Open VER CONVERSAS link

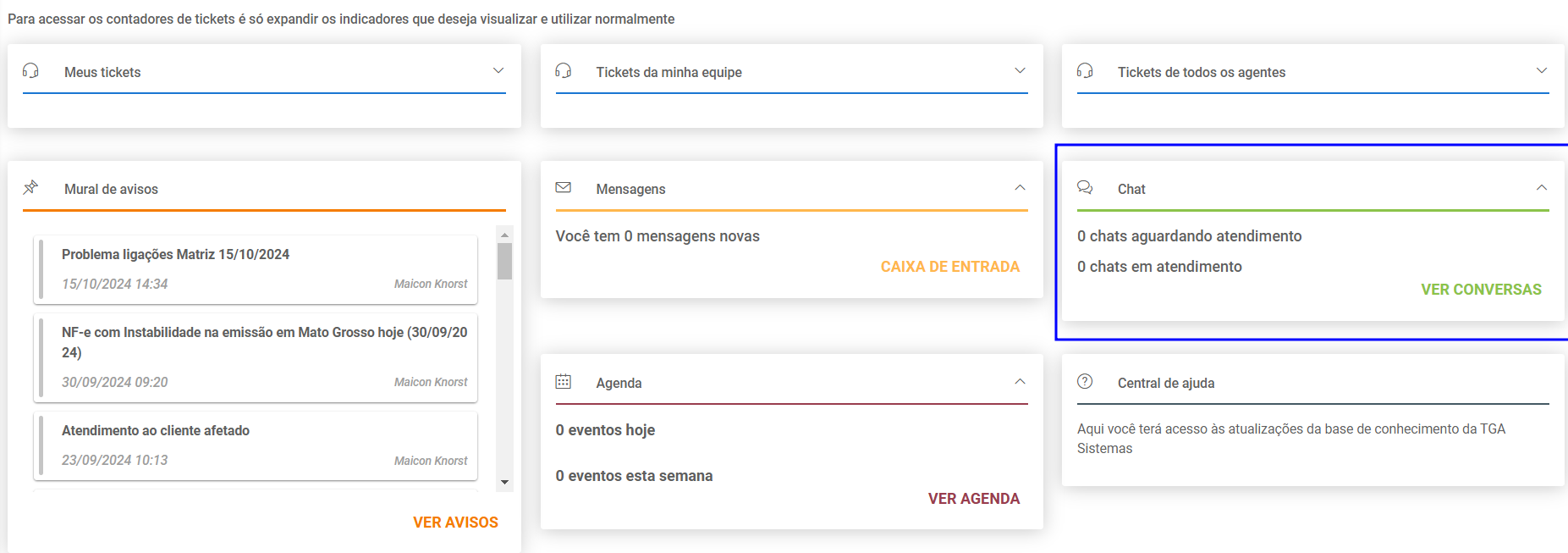tap(1482, 290)
